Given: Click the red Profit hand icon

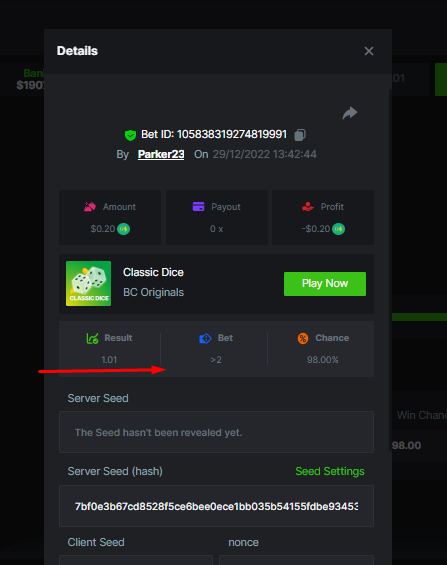Looking at the screenshot, I should (308, 207).
